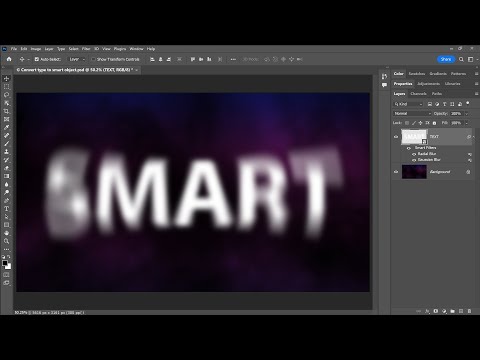Image resolution: width=480 pixels, height=360 pixels.
Task: Select the Eyedropper tool
Action: [6, 127]
